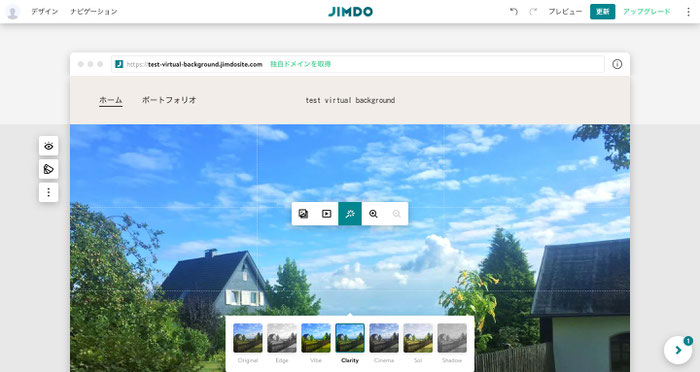The width and height of the screenshot is (700, 372).
Task: Click the replace image icon in image toolbar
Action: coord(303,214)
